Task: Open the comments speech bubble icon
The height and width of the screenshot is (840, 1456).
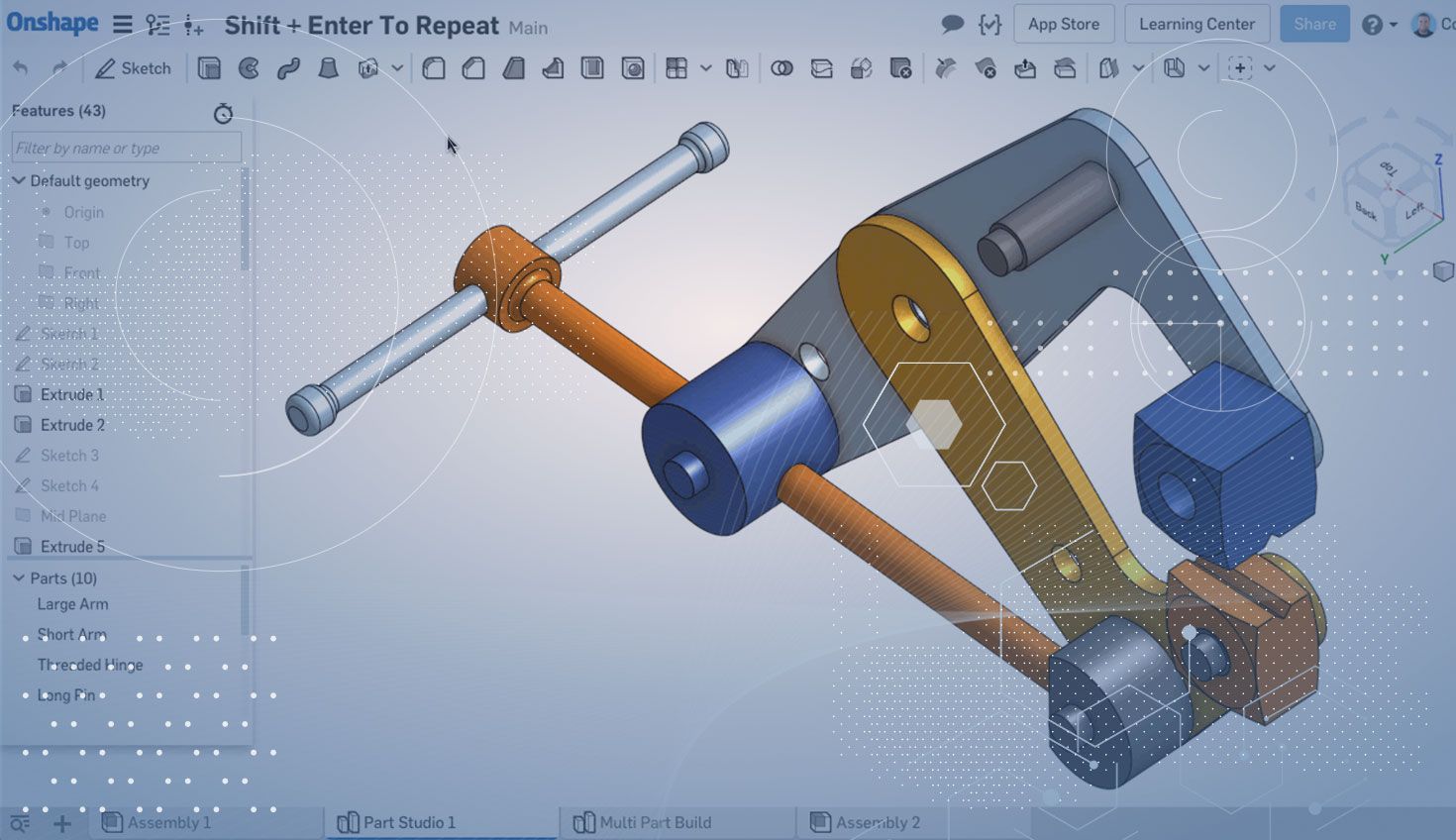Action: 952,25
